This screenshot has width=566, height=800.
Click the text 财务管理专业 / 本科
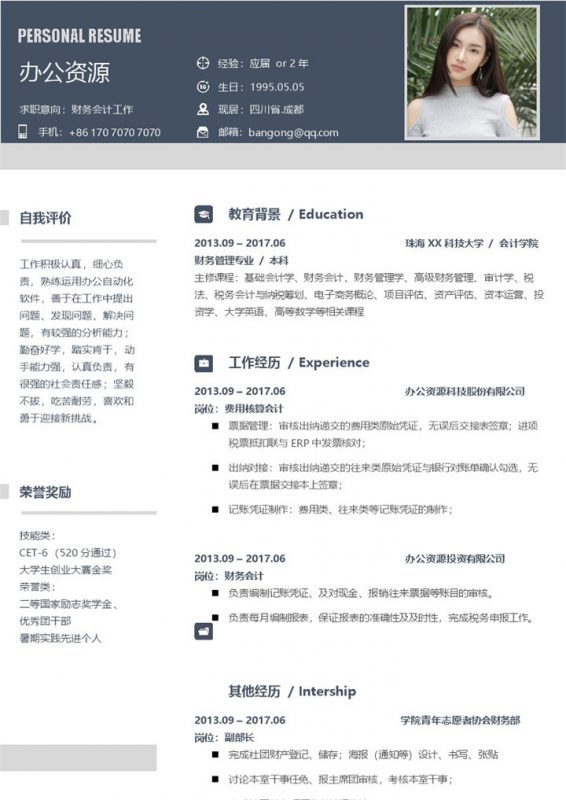(241, 261)
